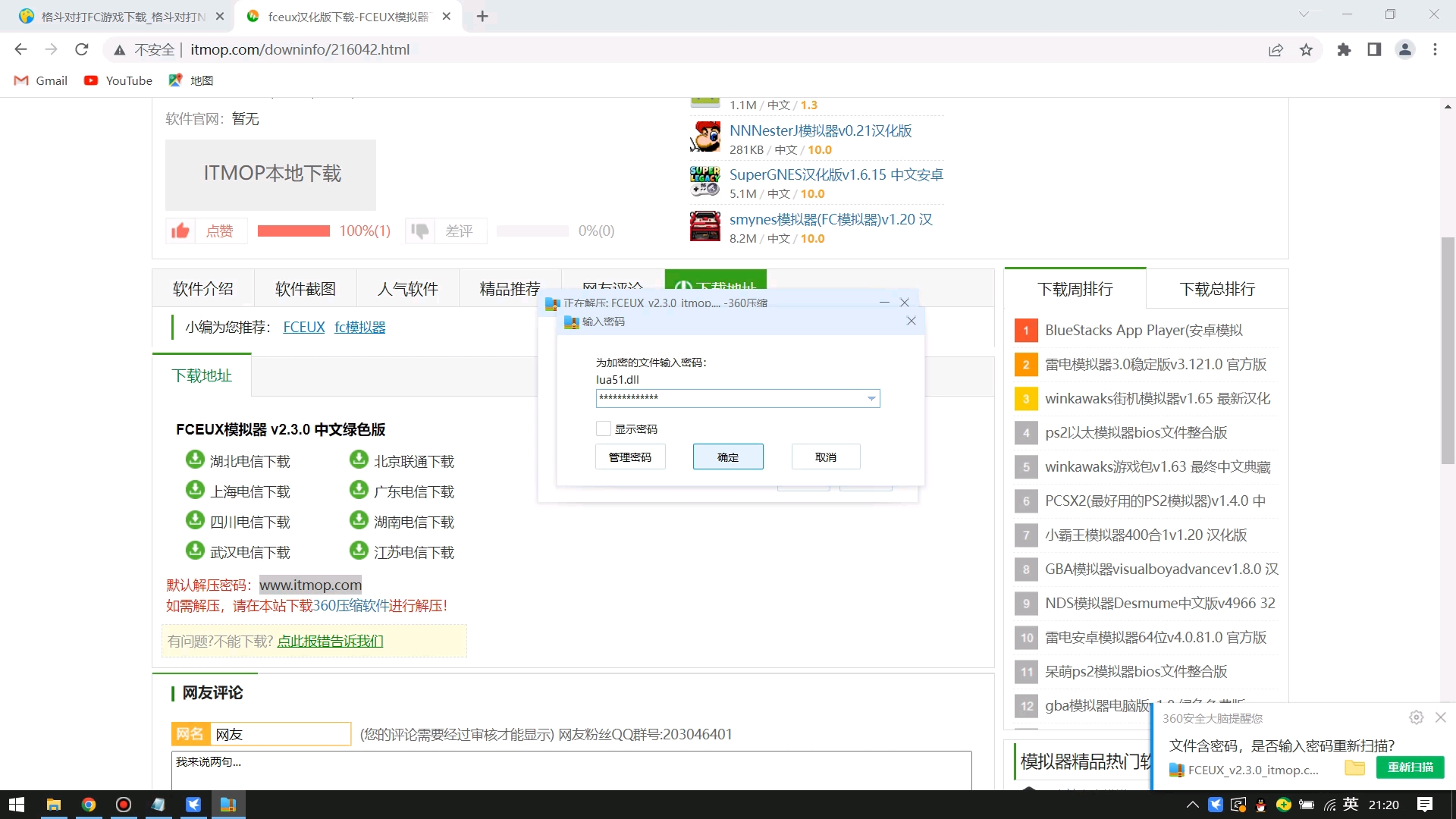
Task: Go back with the browser back arrow
Action: tap(20, 49)
